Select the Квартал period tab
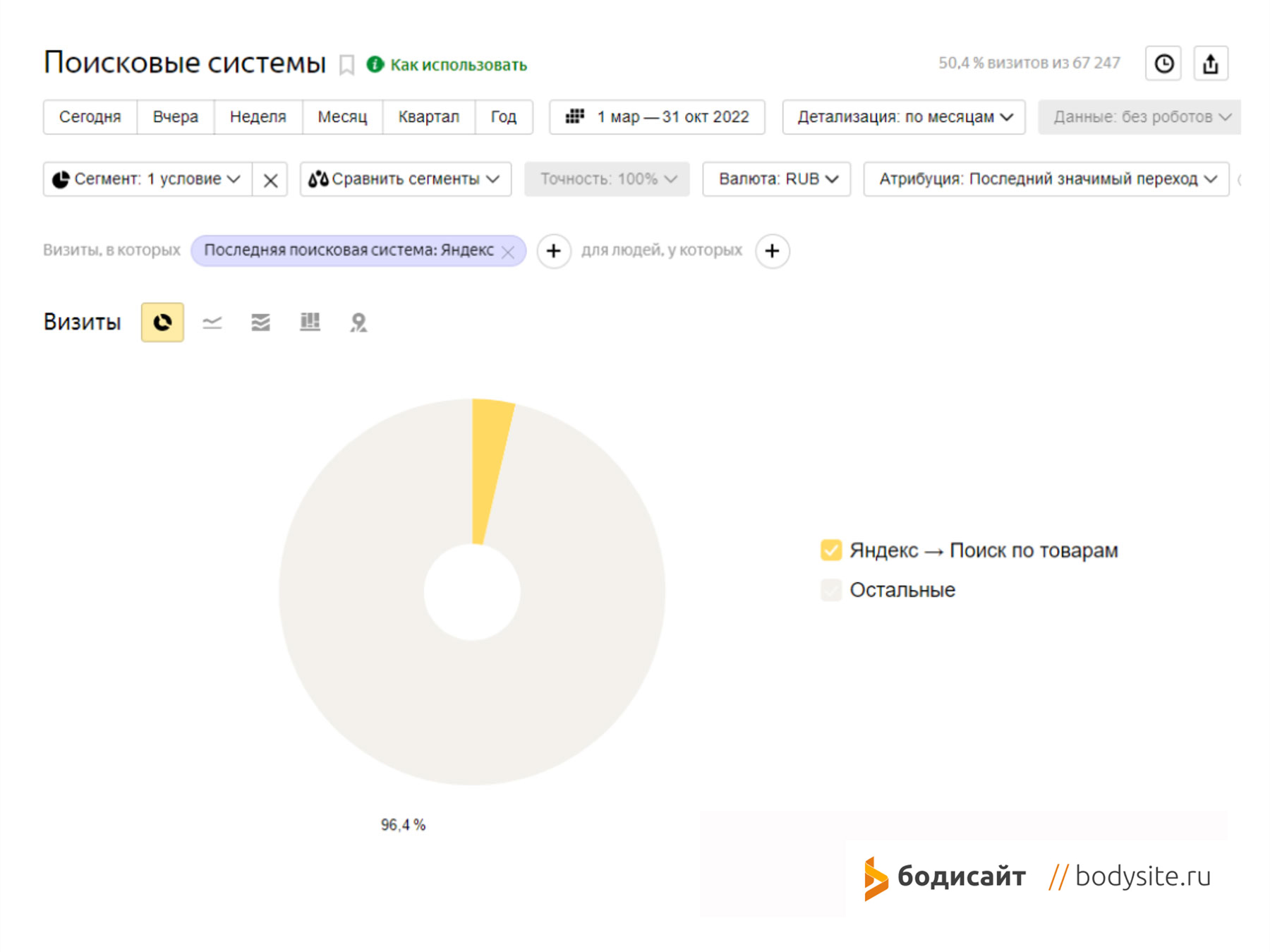Viewport: 1270px width, 952px height. pos(429,116)
